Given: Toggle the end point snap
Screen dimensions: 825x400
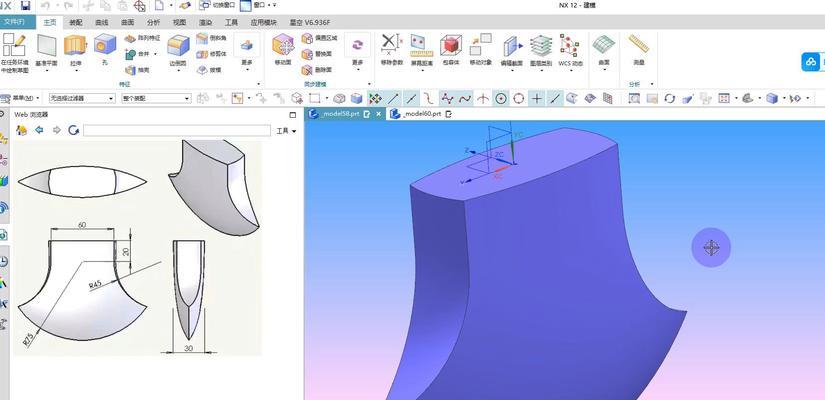Looking at the screenshot, I should click(393, 98).
